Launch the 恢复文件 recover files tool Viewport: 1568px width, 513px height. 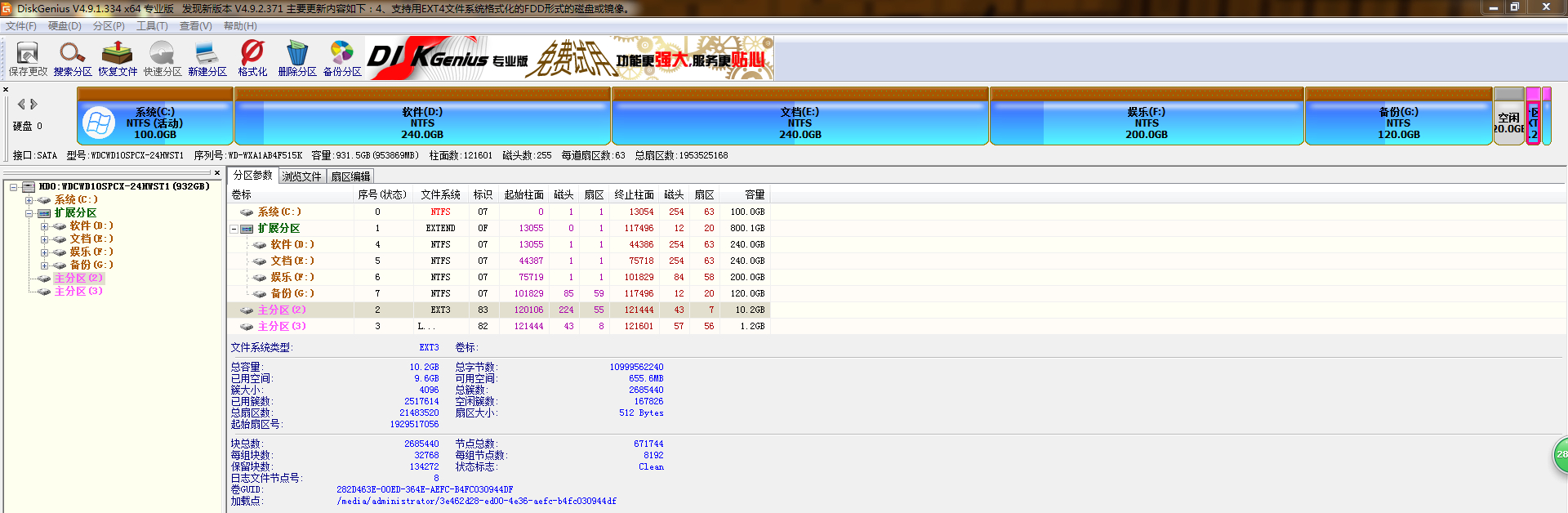118,59
